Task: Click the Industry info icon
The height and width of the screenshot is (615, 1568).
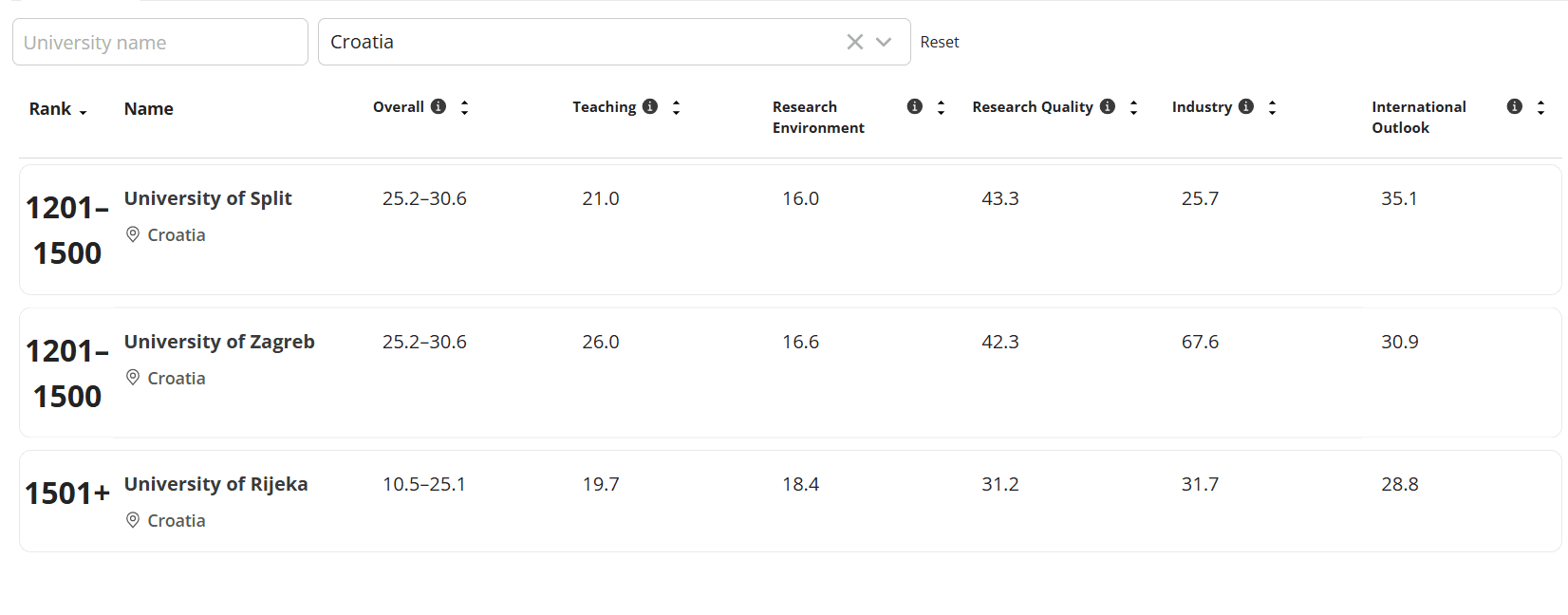Action: click(1245, 106)
